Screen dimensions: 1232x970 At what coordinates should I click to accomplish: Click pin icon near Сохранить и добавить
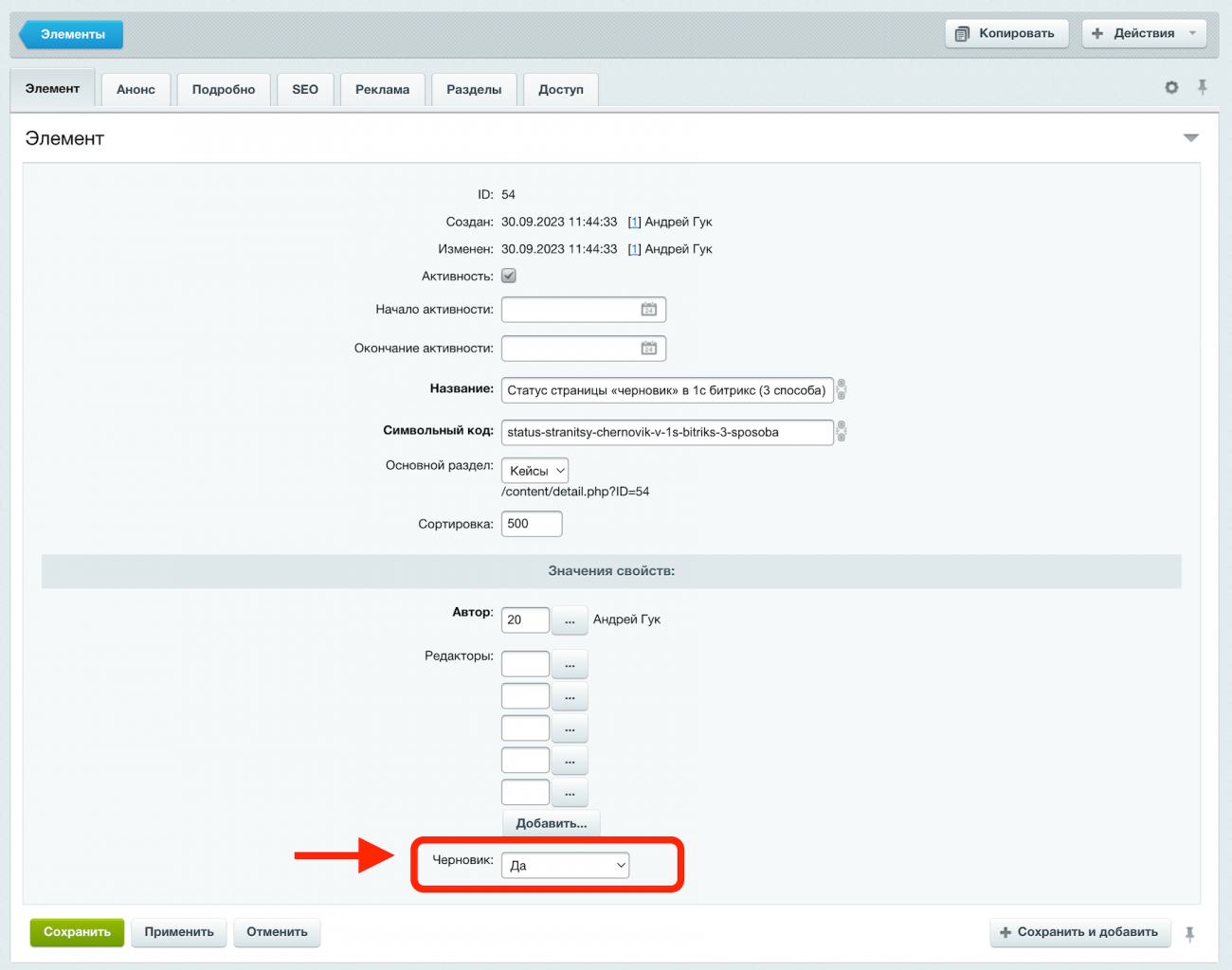click(x=1189, y=933)
